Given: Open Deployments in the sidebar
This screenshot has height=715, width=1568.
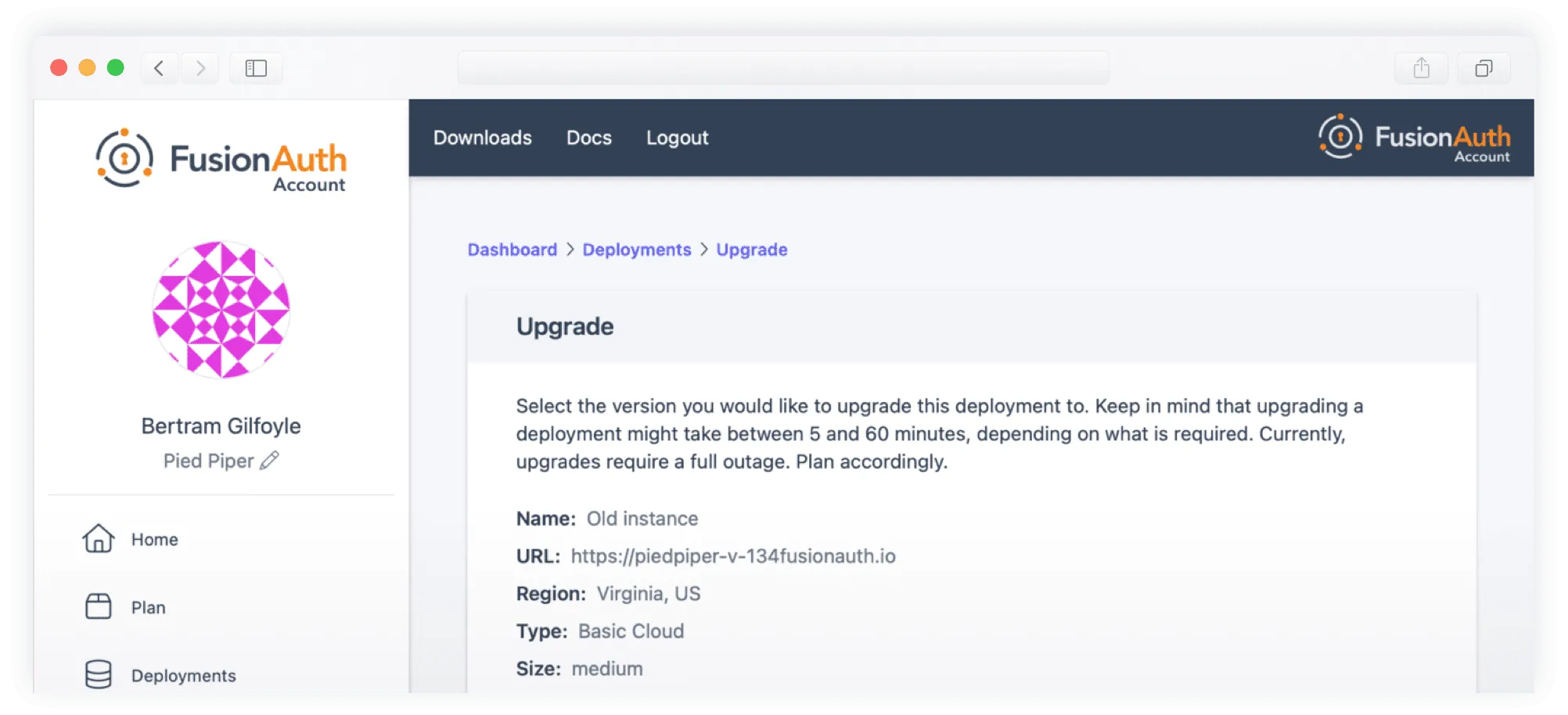Looking at the screenshot, I should tap(183, 676).
